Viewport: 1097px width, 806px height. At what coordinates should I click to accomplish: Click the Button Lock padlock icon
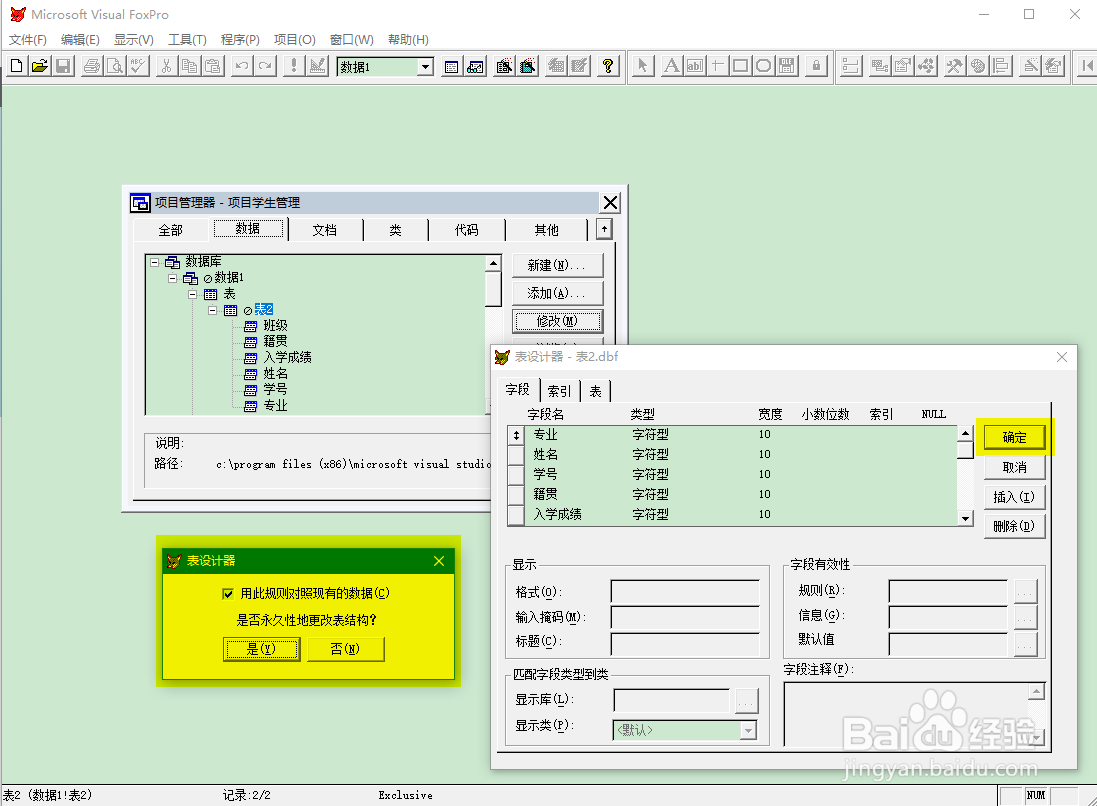click(x=816, y=66)
